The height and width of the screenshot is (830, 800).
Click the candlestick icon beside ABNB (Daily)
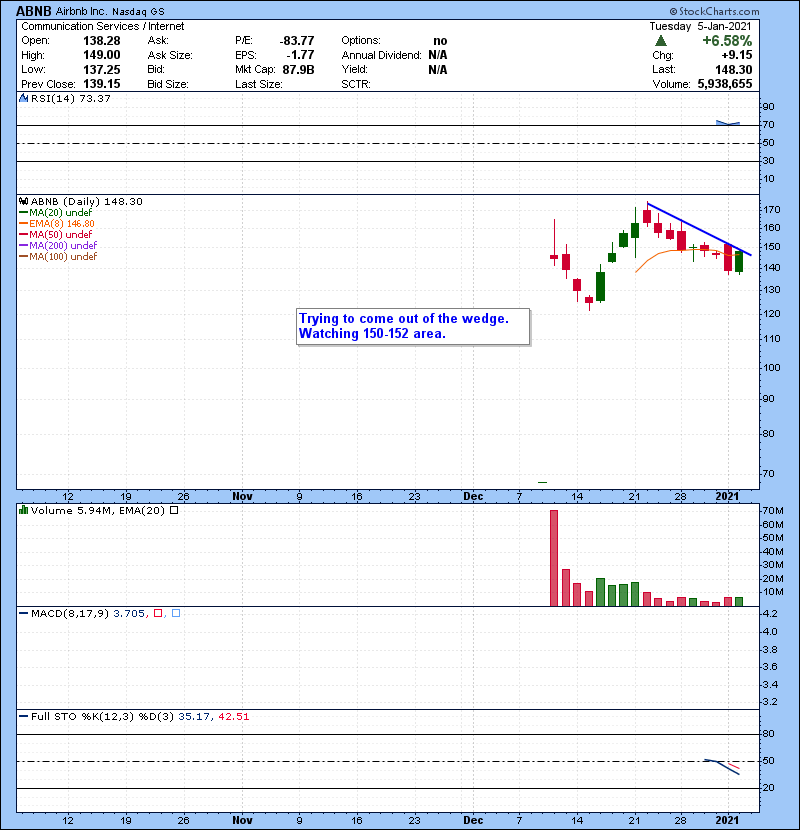point(23,201)
